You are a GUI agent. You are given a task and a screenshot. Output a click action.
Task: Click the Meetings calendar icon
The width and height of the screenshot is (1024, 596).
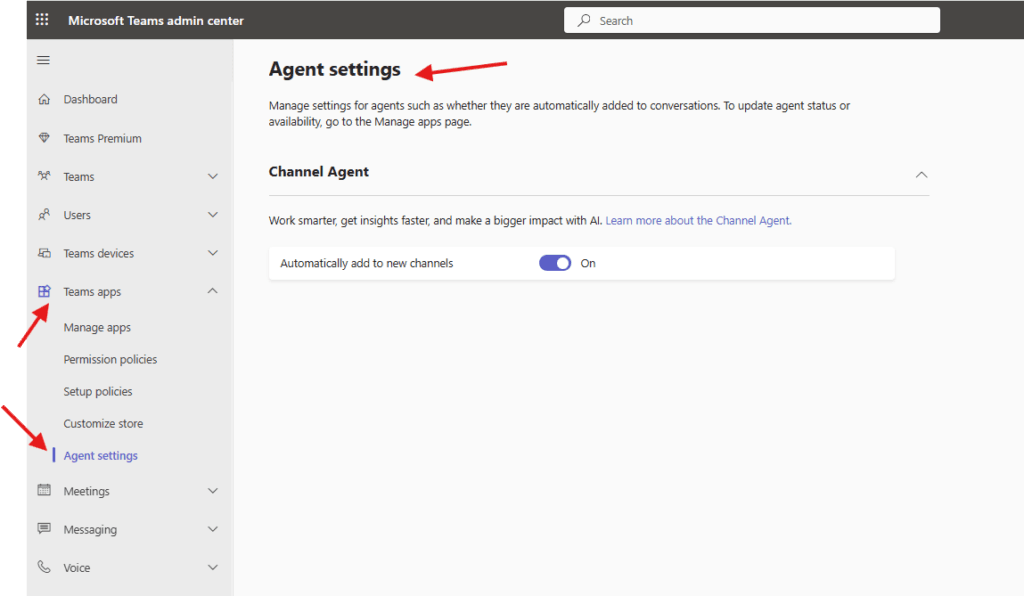coord(43,491)
